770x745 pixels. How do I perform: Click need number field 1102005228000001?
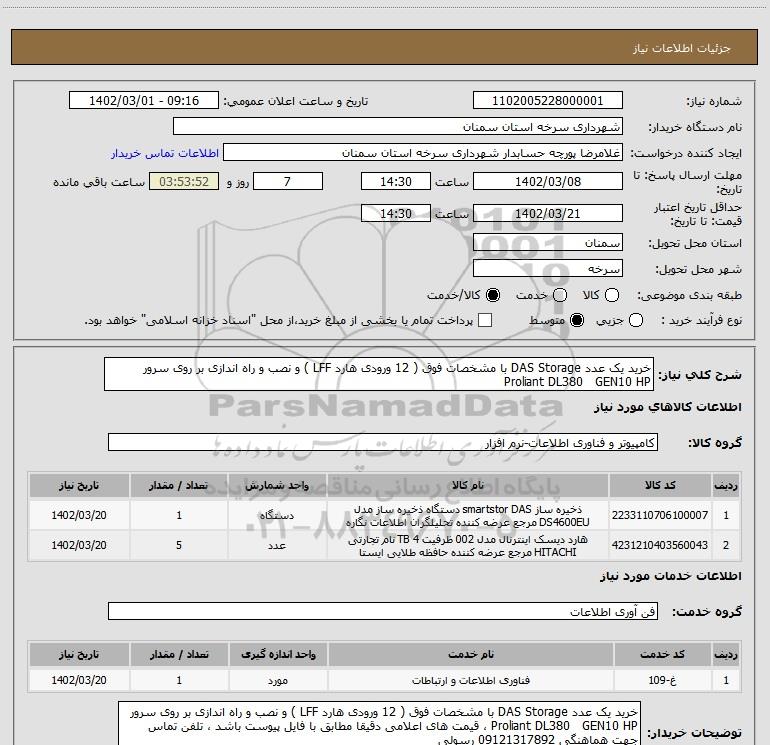pos(548,100)
